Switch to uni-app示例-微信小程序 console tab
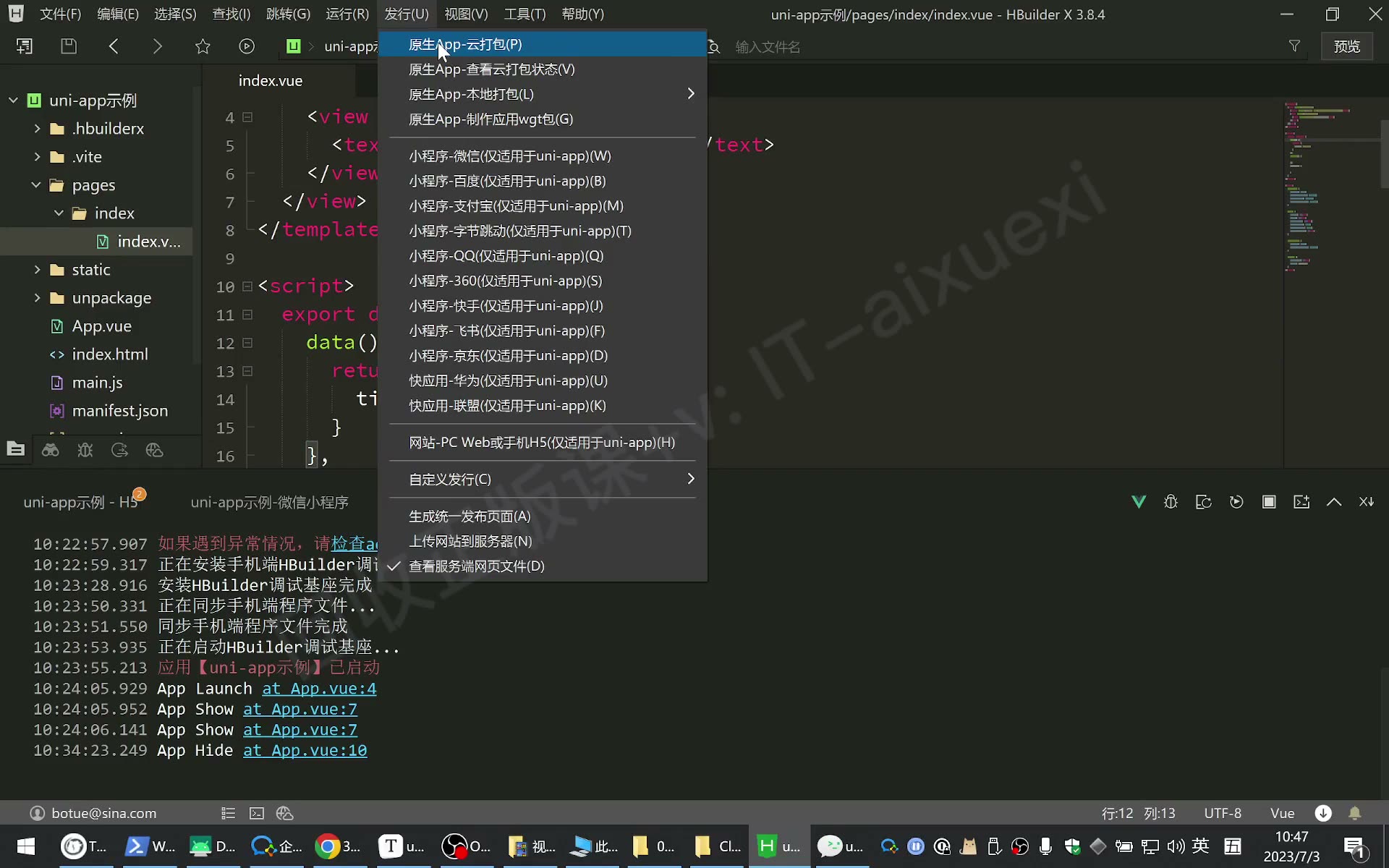The width and height of the screenshot is (1389, 868). click(269, 502)
